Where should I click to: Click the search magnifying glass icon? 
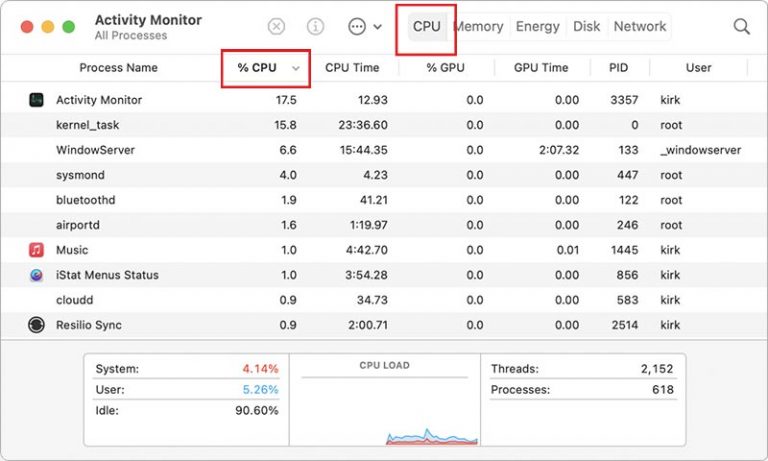coord(741,27)
